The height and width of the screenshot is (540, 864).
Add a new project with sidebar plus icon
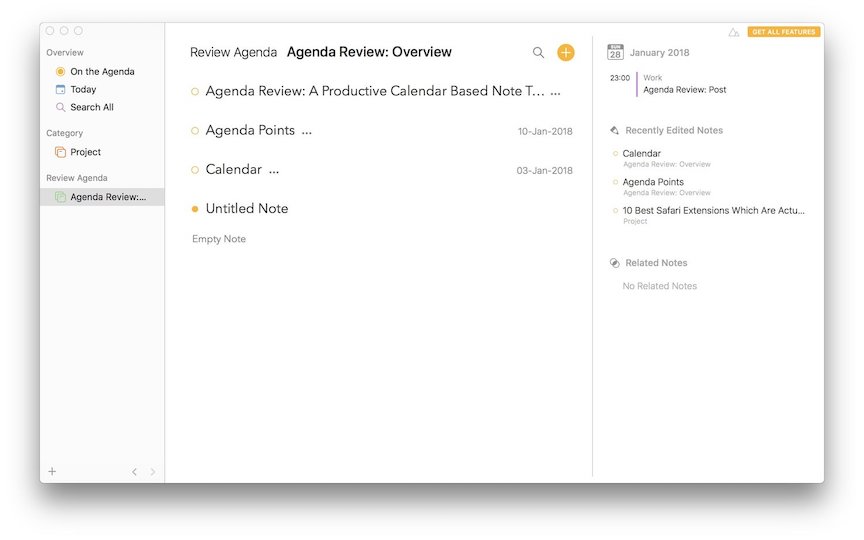click(52, 472)
